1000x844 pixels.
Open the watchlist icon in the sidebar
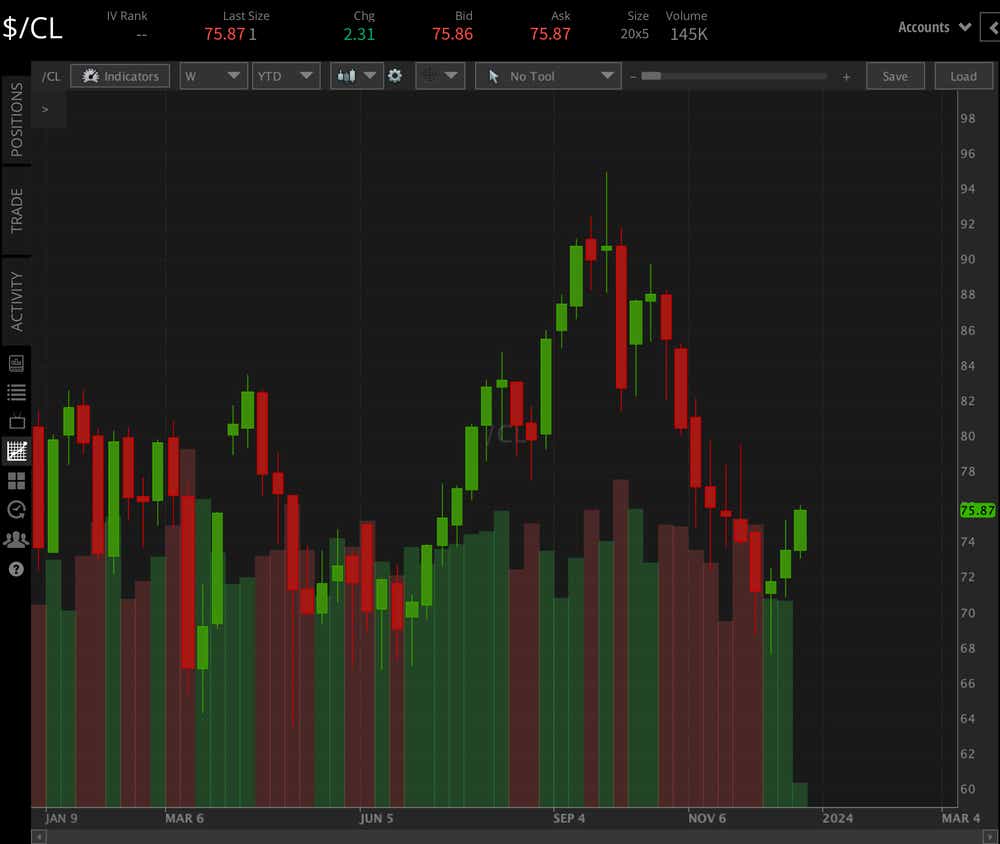click(x=16, y=392)
